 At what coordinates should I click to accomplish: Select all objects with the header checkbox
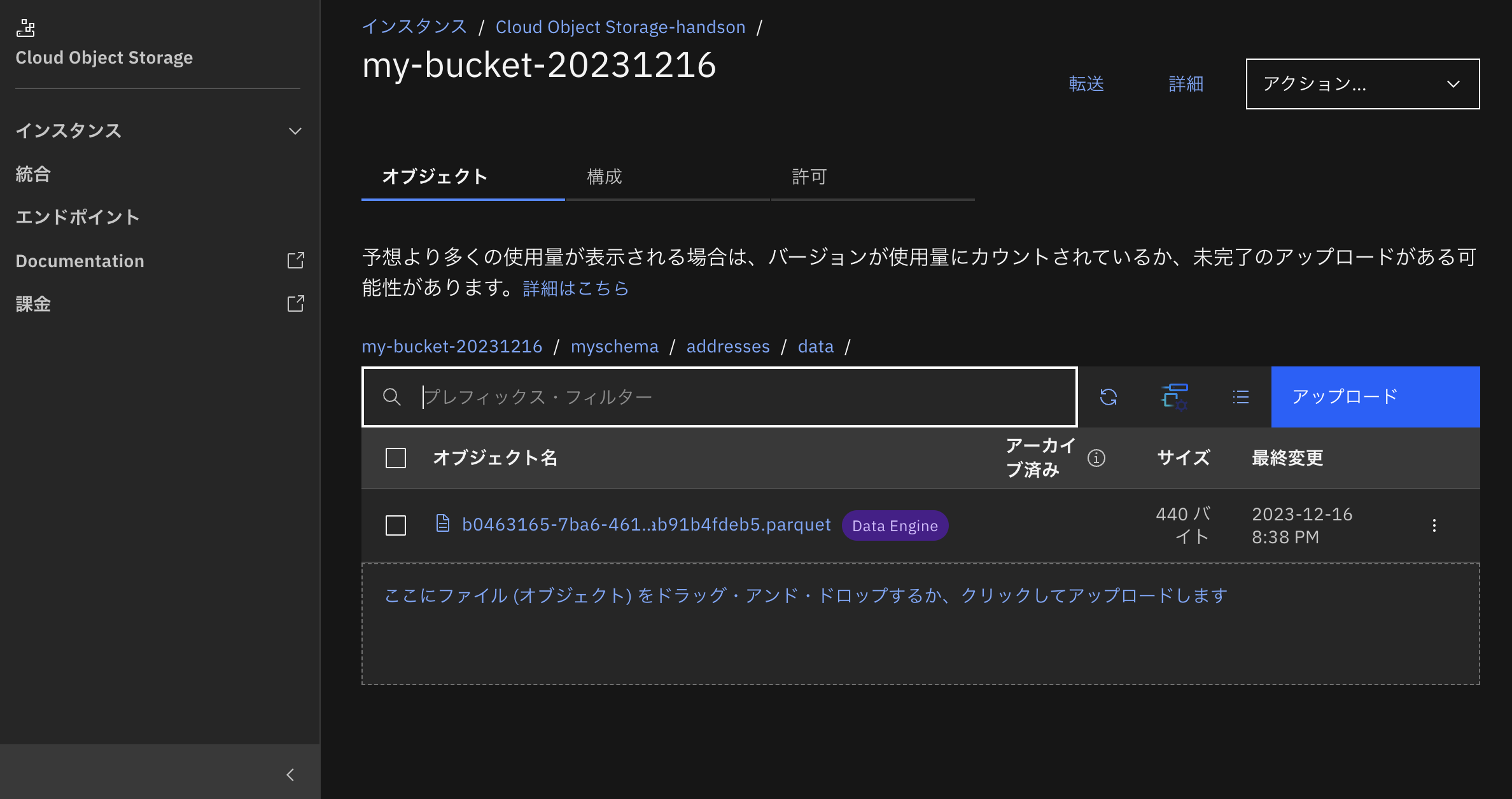coord(395,457)
